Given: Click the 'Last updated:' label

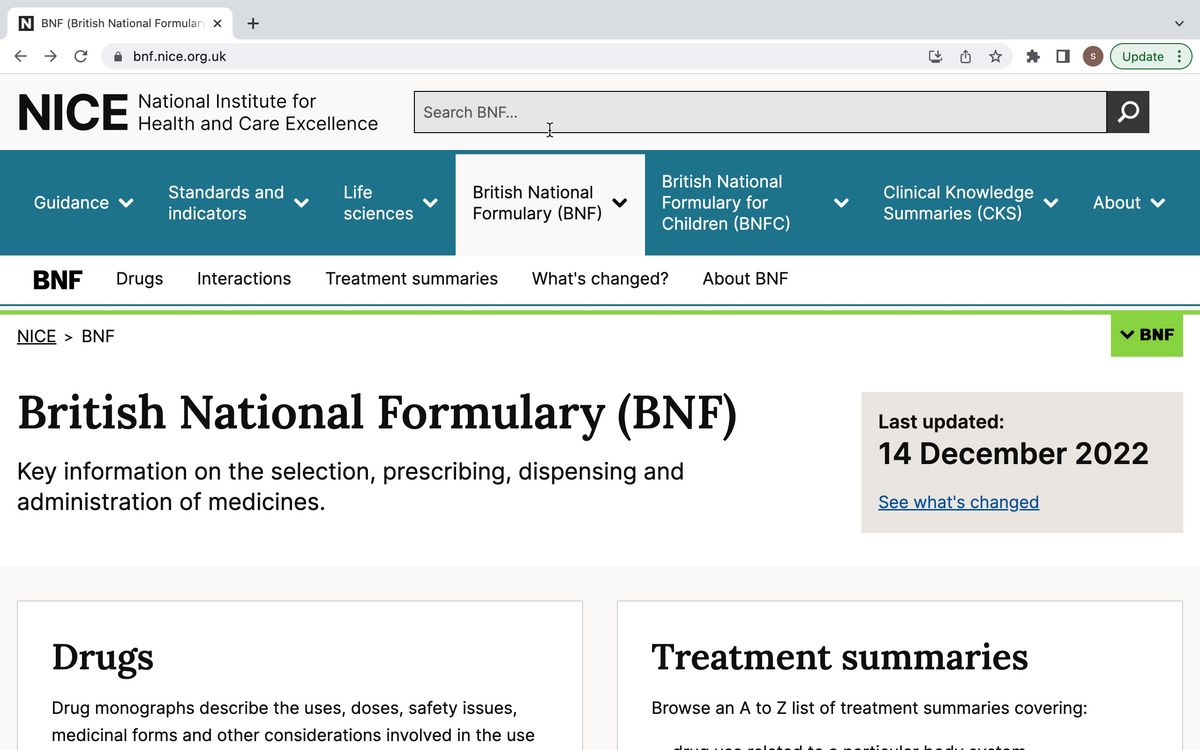Looking at the screenshot, I should [941, 422].
